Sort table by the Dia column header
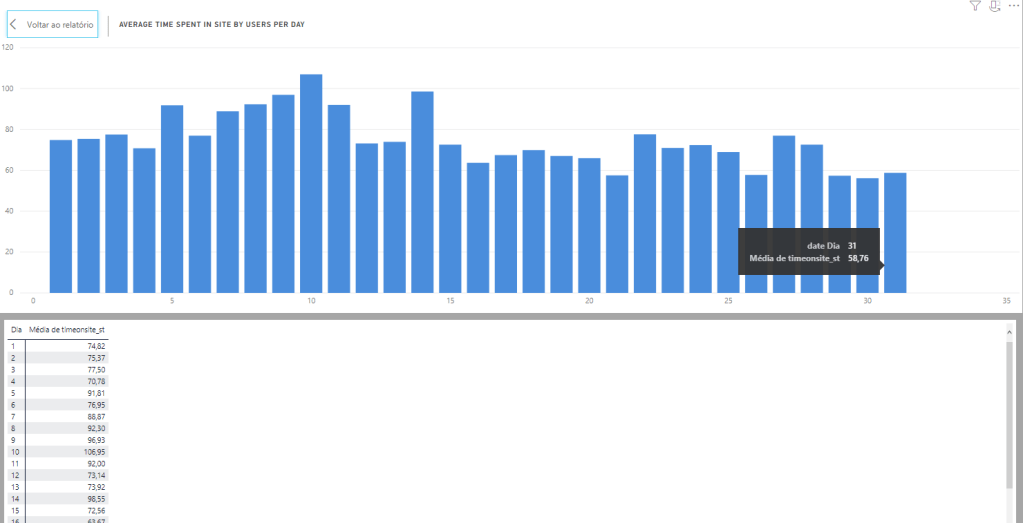This screenshot has height=523, width=1023. [x=16, y=329]
